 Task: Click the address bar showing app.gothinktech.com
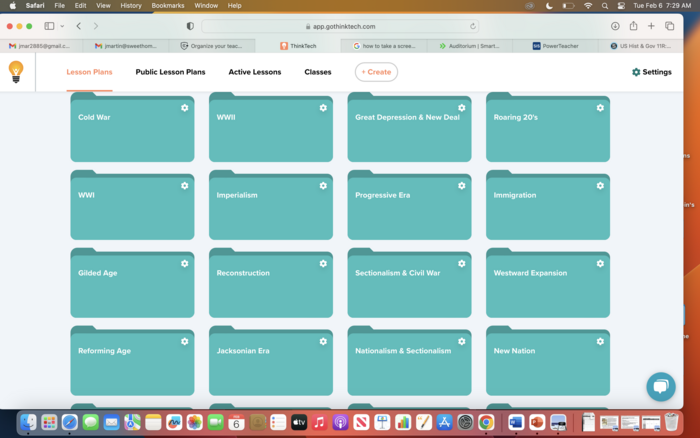pos(340,26)
